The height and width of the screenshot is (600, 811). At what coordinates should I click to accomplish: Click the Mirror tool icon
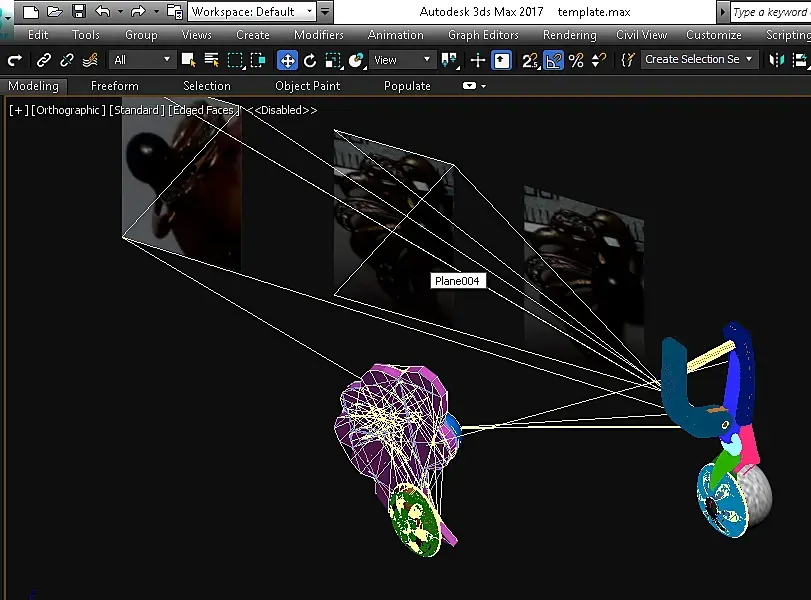pos(776,60)
